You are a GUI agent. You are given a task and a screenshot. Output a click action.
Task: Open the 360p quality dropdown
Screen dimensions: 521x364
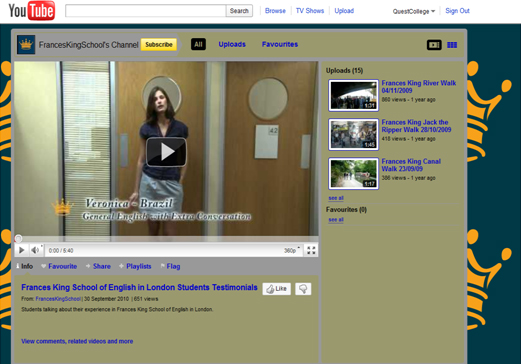292,250
